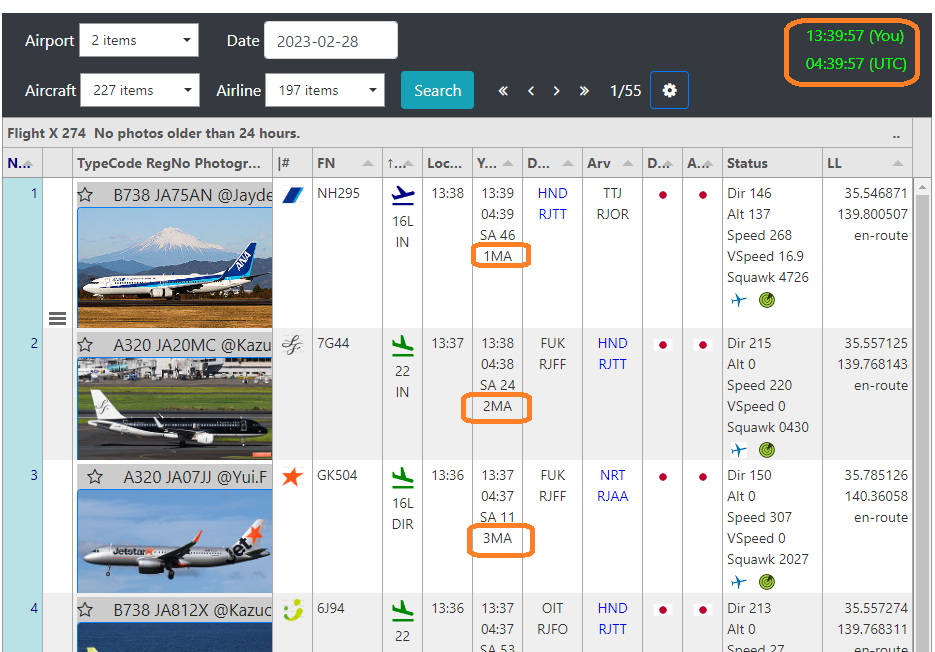Click the Jetstar star logo for GK504
Viewport: 935px width, 652px height.
point(292,477)
